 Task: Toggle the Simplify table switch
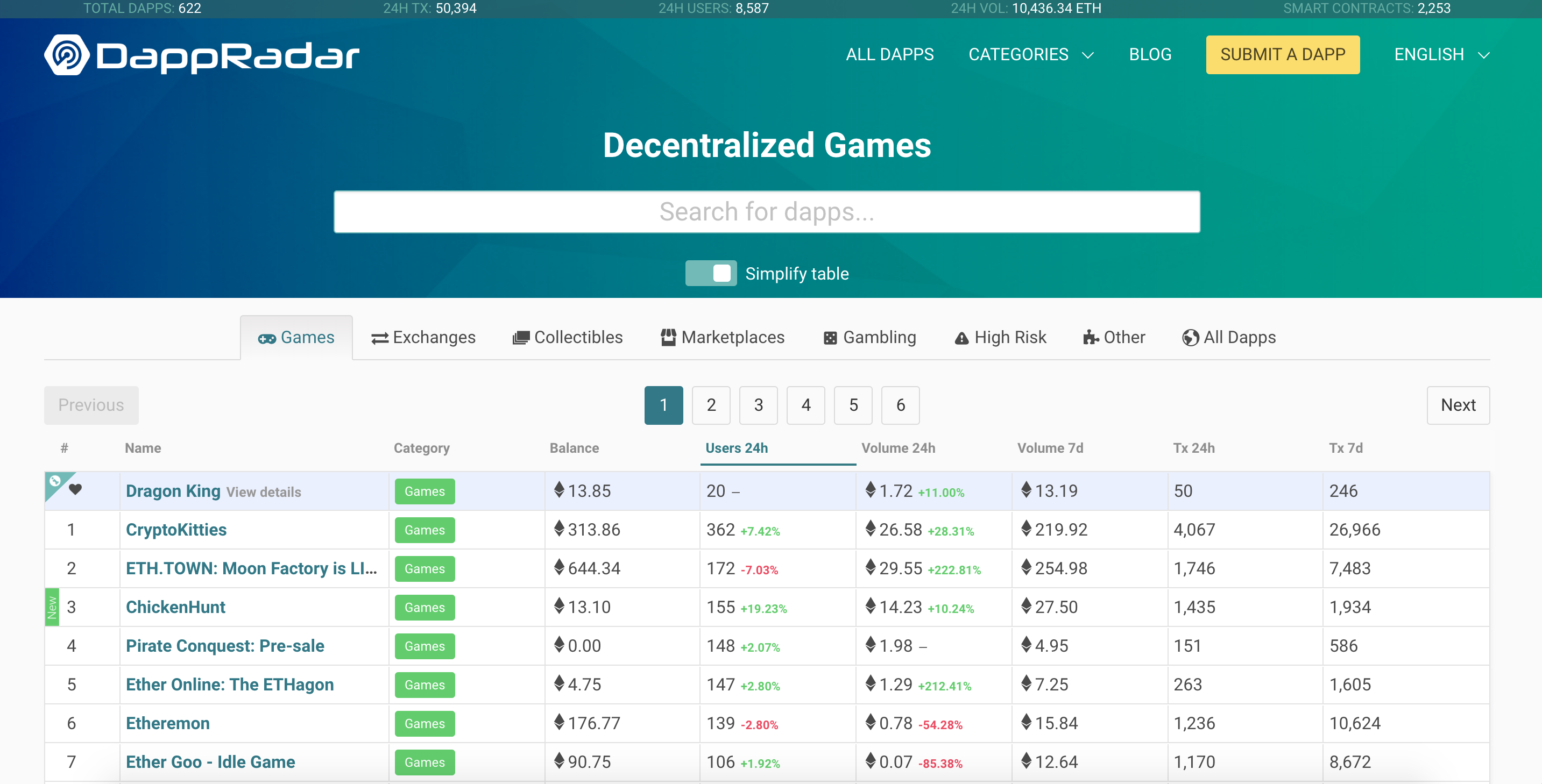(x=711, y=274)
